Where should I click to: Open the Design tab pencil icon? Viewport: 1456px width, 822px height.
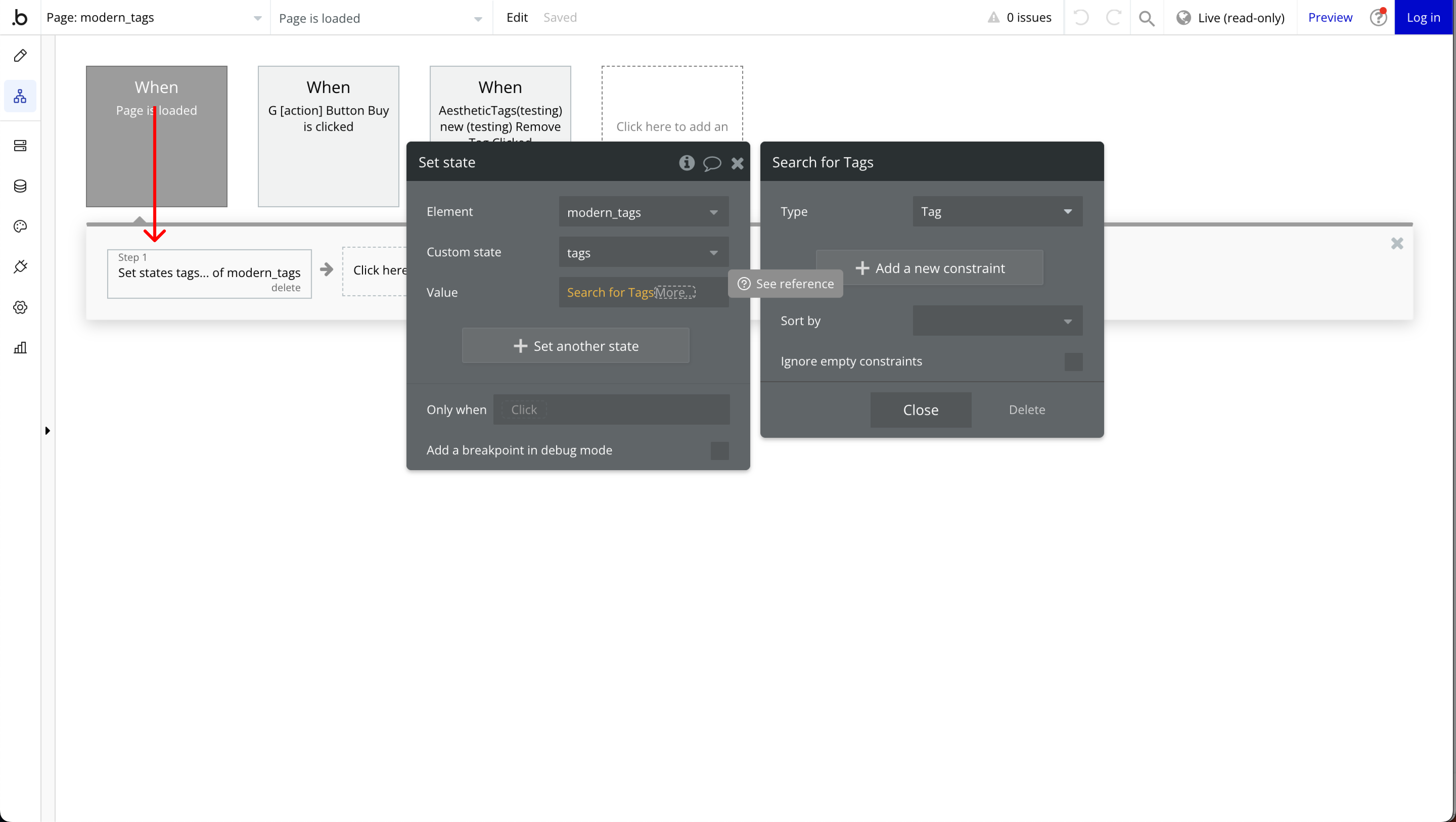(20, 55)
